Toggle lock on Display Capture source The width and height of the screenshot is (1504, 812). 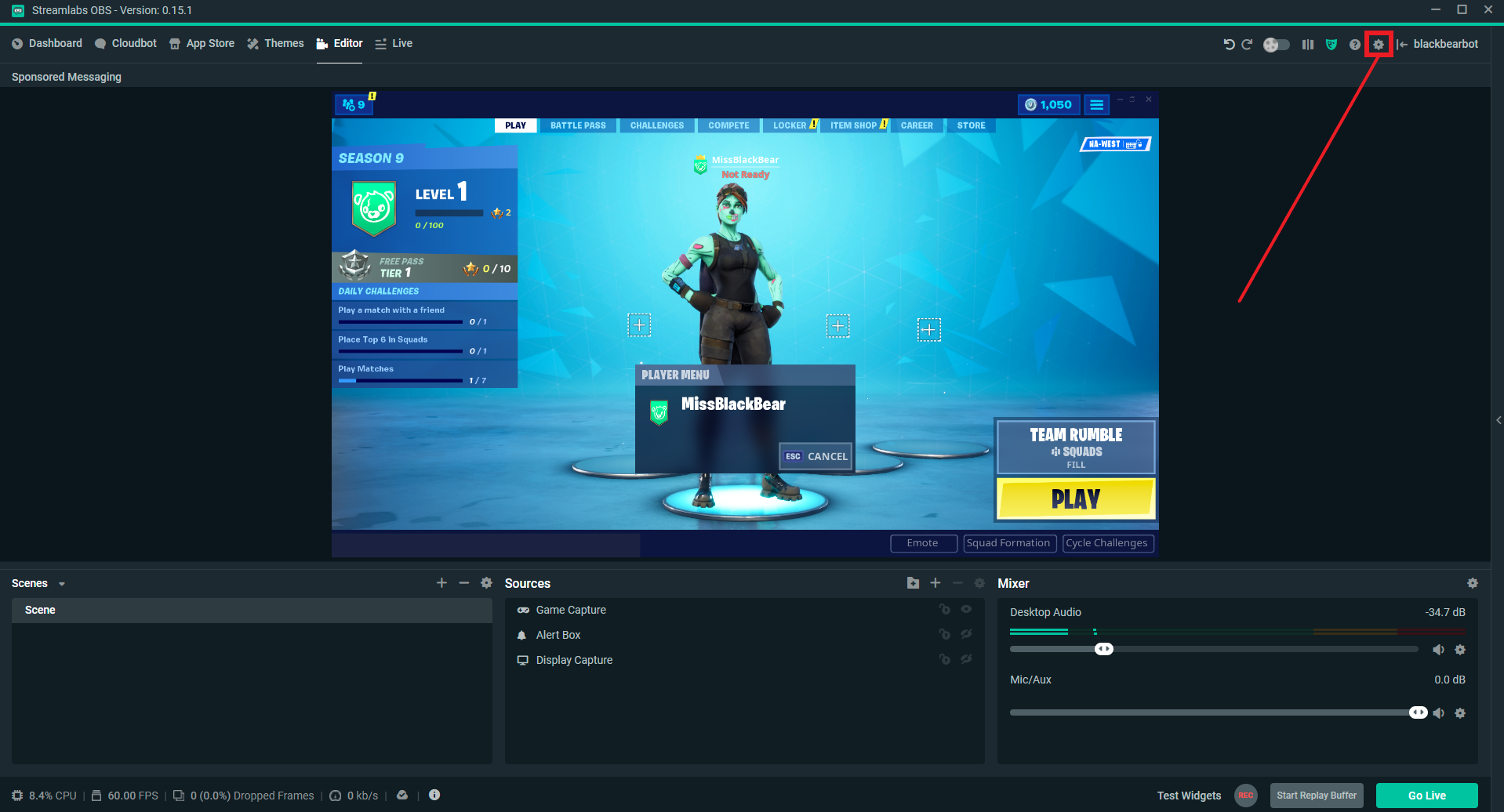(x=945, y=659)
